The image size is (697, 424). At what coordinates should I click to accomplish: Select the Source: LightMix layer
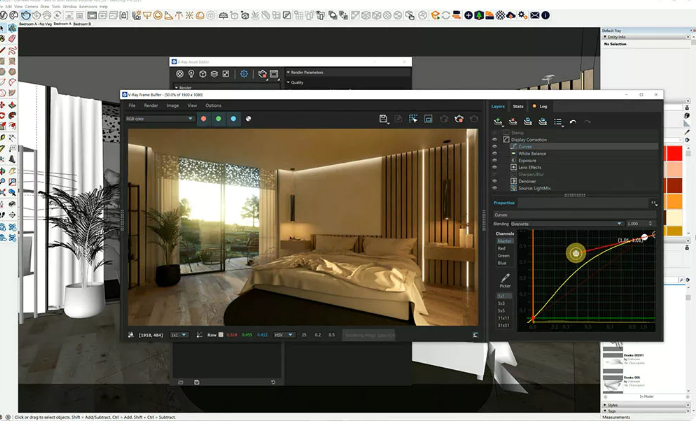click(534, 188)
